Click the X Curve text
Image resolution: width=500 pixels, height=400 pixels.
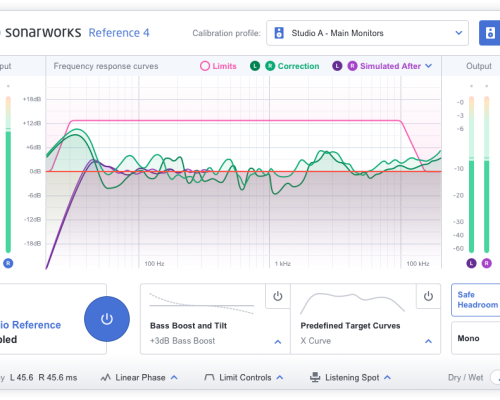316,341
